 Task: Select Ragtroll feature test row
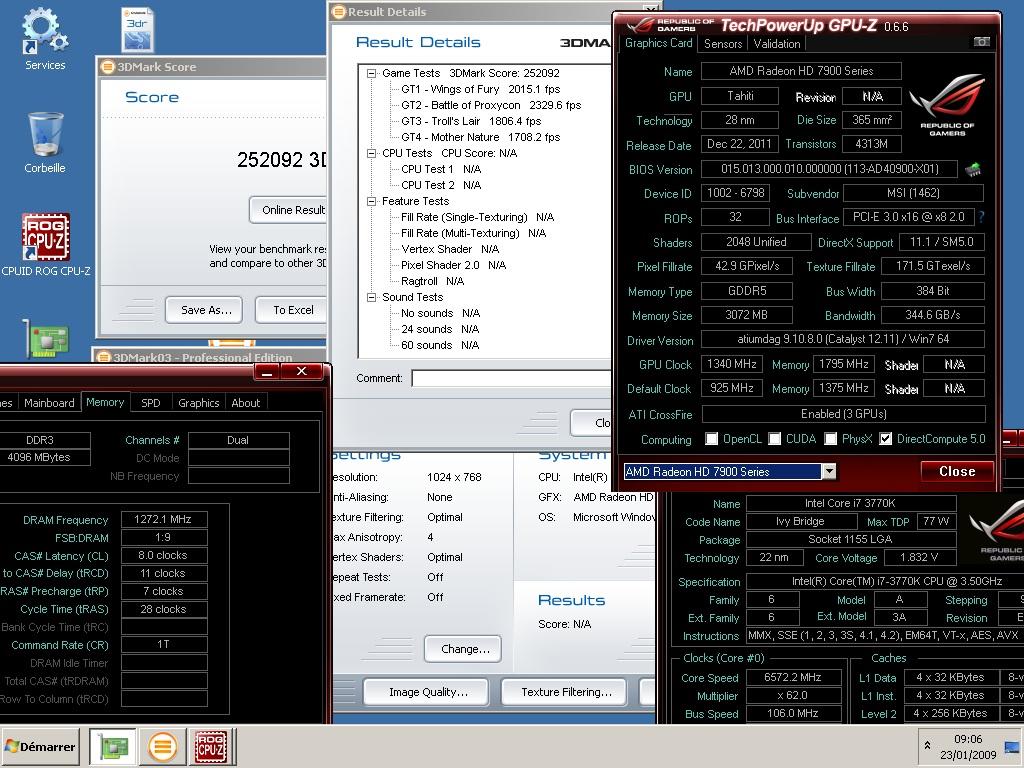(432, 281)
